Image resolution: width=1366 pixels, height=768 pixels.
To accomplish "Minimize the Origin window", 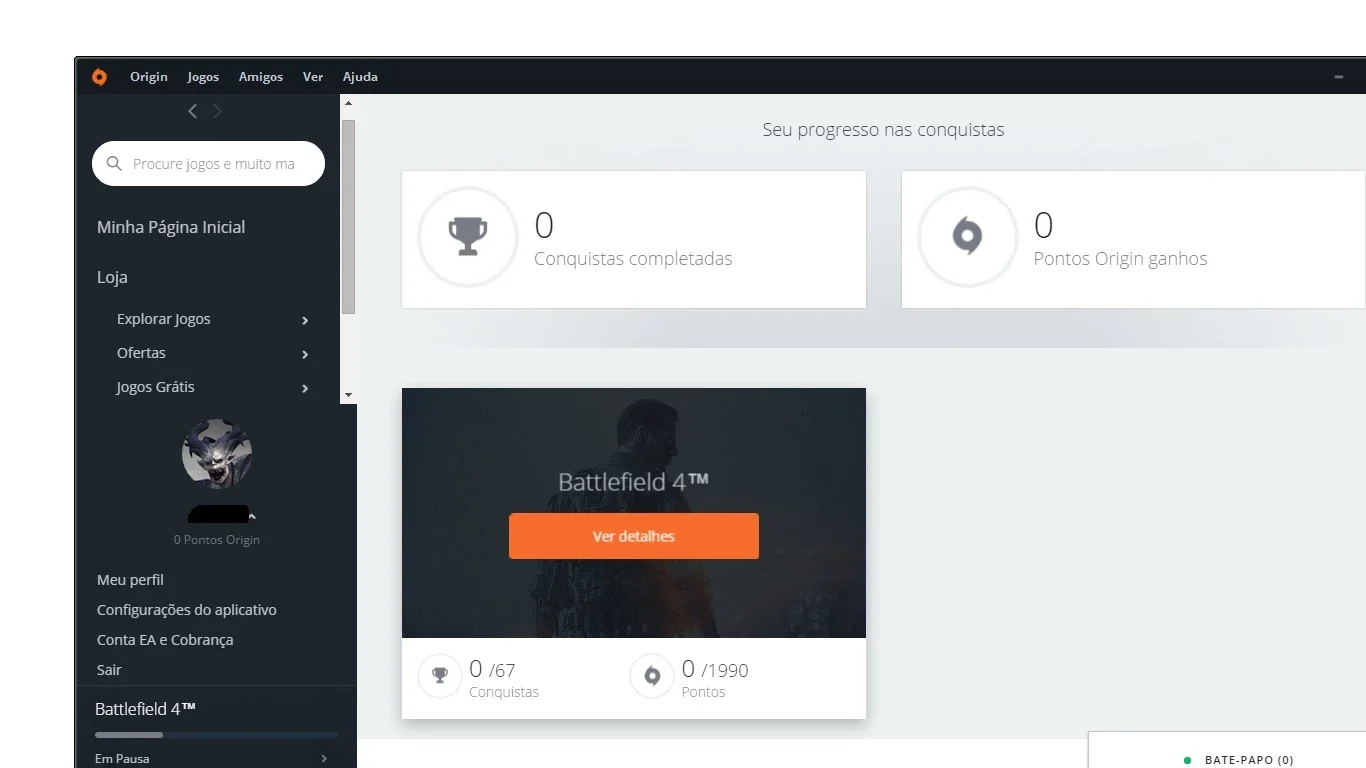I will pyautogui.click(x=1339, y=77).
